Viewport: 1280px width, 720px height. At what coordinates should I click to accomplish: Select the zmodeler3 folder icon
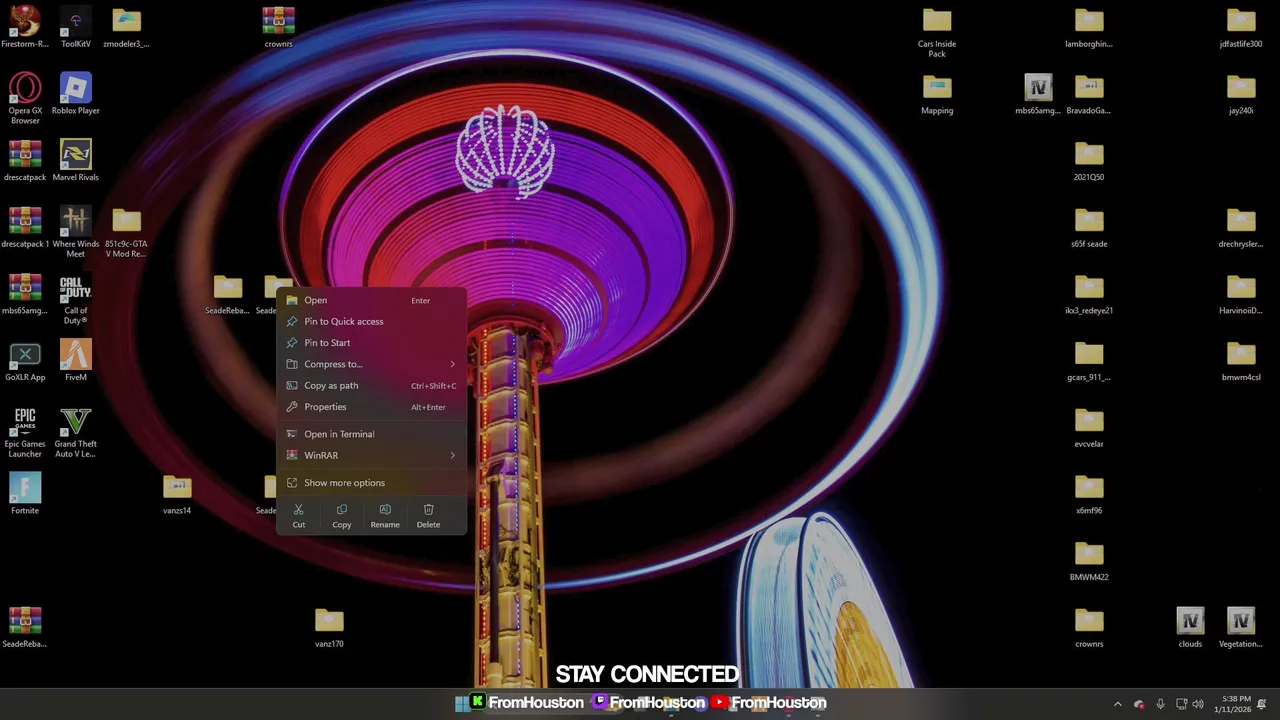(x=126, y=27)
